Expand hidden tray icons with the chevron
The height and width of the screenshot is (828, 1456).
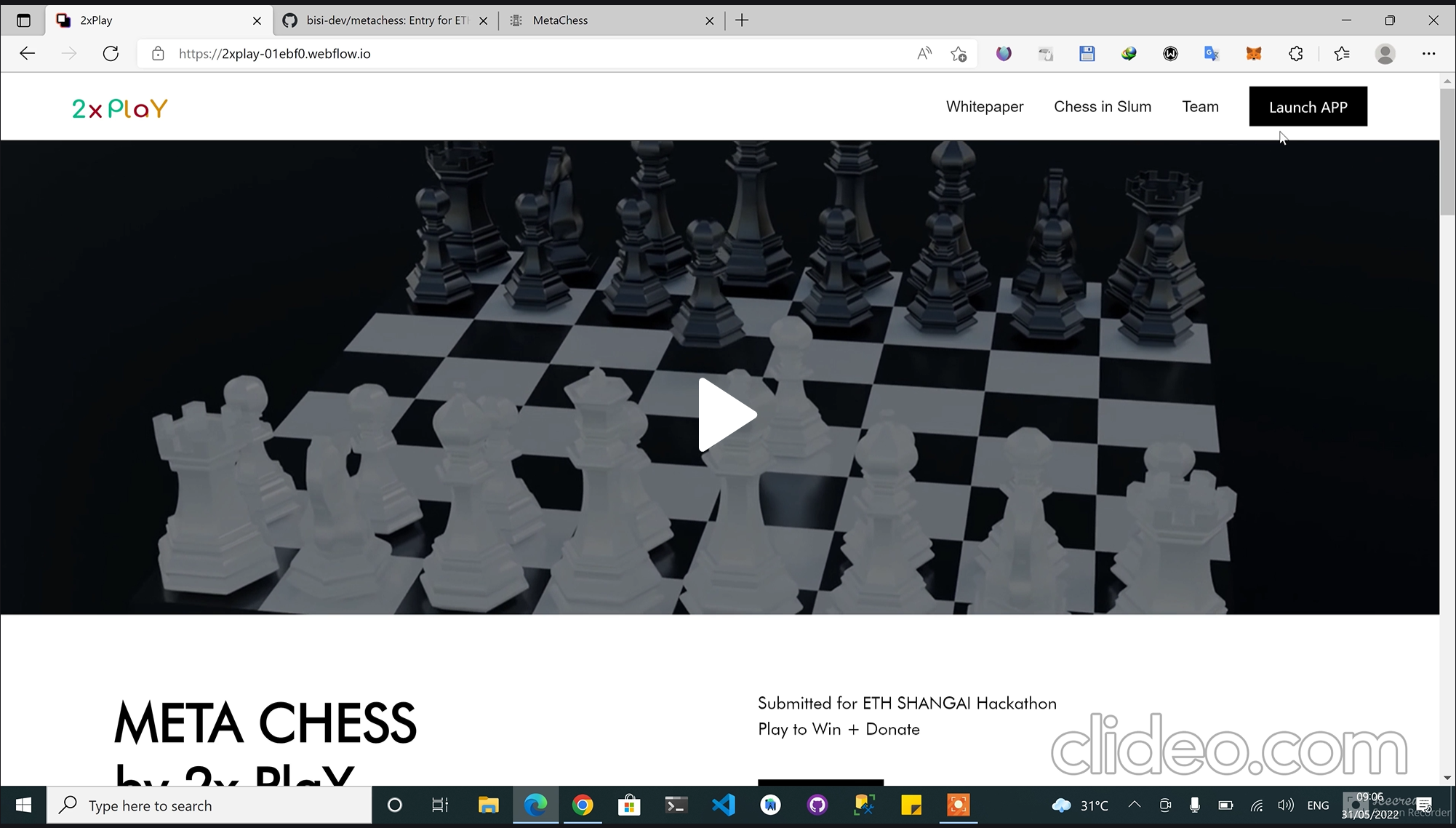(1133, 805)
